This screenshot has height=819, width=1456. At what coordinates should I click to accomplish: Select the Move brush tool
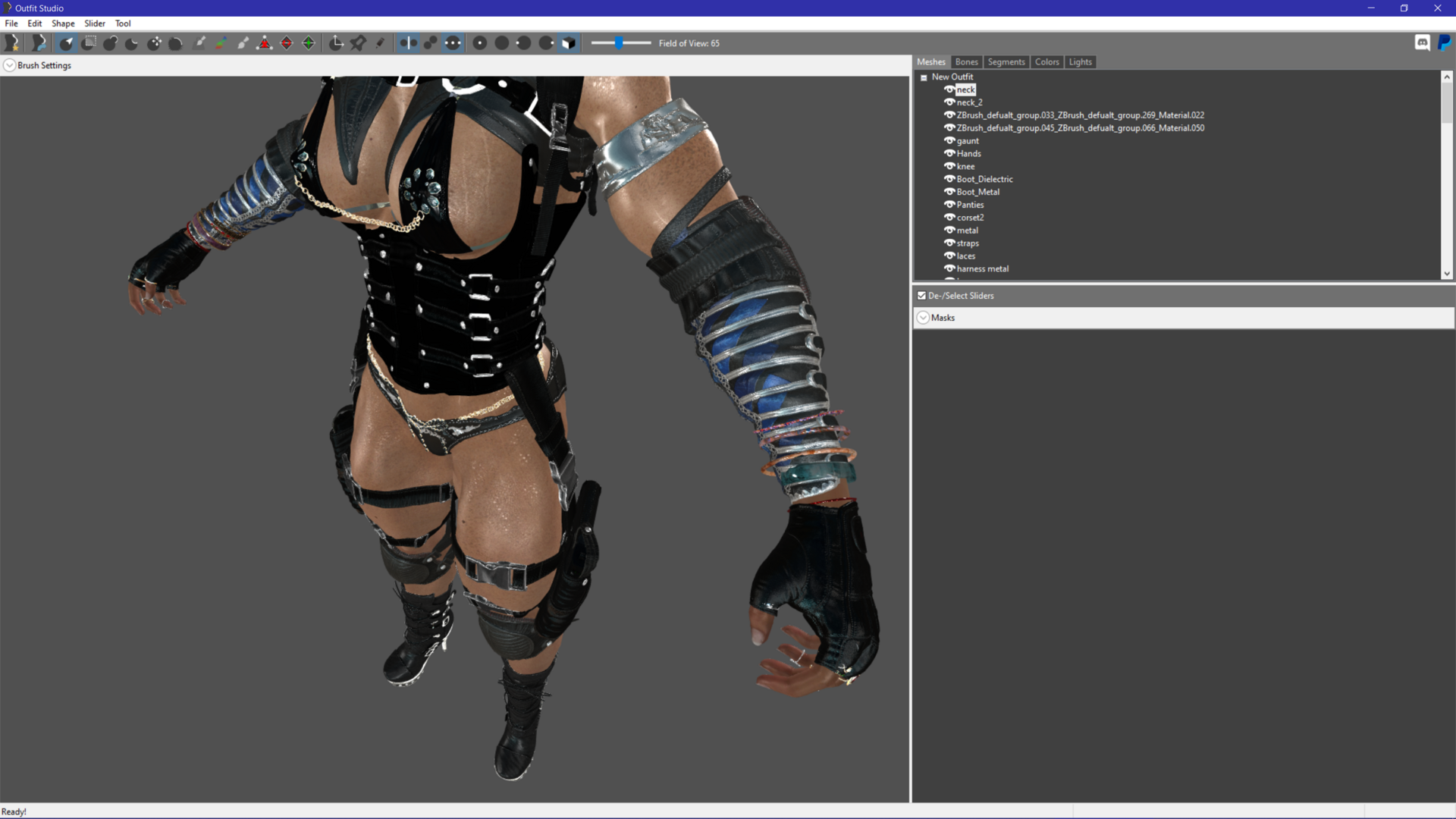(155, 43)
